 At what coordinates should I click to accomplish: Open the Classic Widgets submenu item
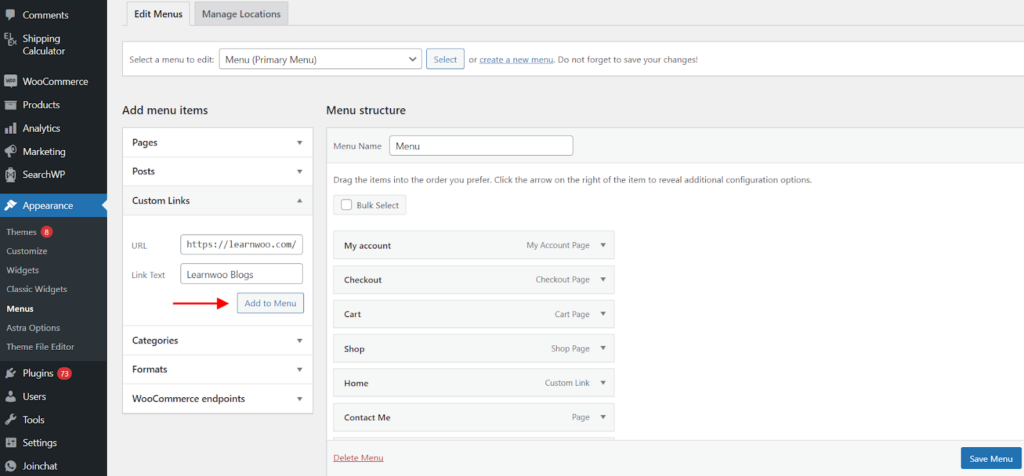[37, 289]
